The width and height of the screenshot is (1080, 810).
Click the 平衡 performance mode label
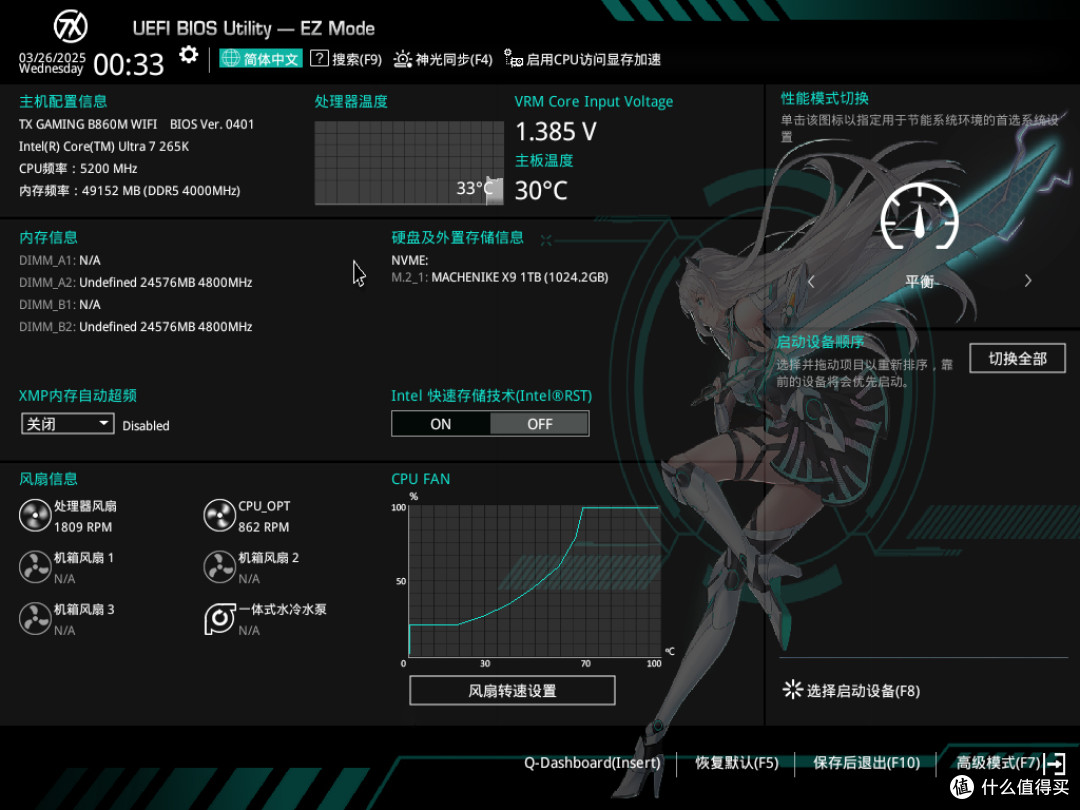(920, 282)
